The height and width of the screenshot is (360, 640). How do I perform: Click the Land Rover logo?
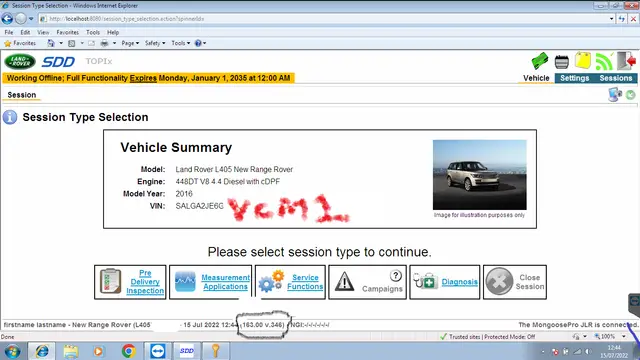pos(20,62)
